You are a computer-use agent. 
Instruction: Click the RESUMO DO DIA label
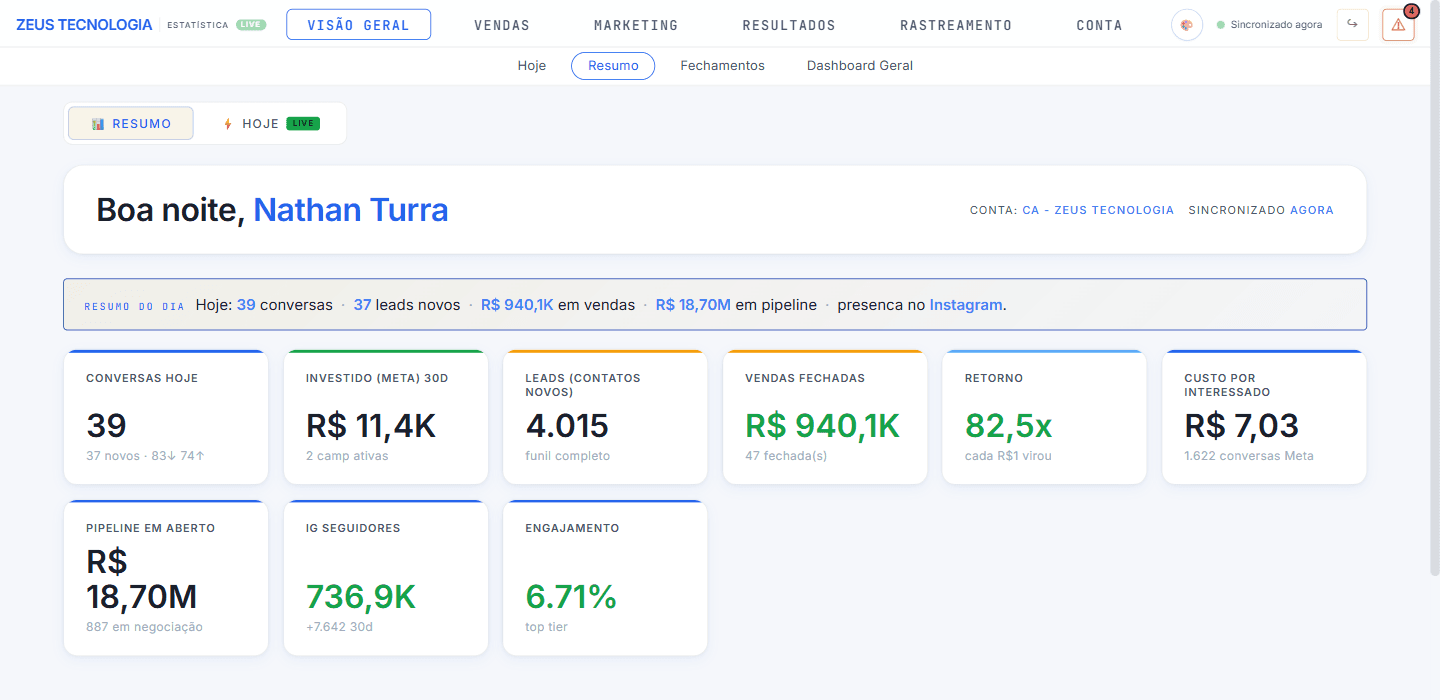pos(134,306)
